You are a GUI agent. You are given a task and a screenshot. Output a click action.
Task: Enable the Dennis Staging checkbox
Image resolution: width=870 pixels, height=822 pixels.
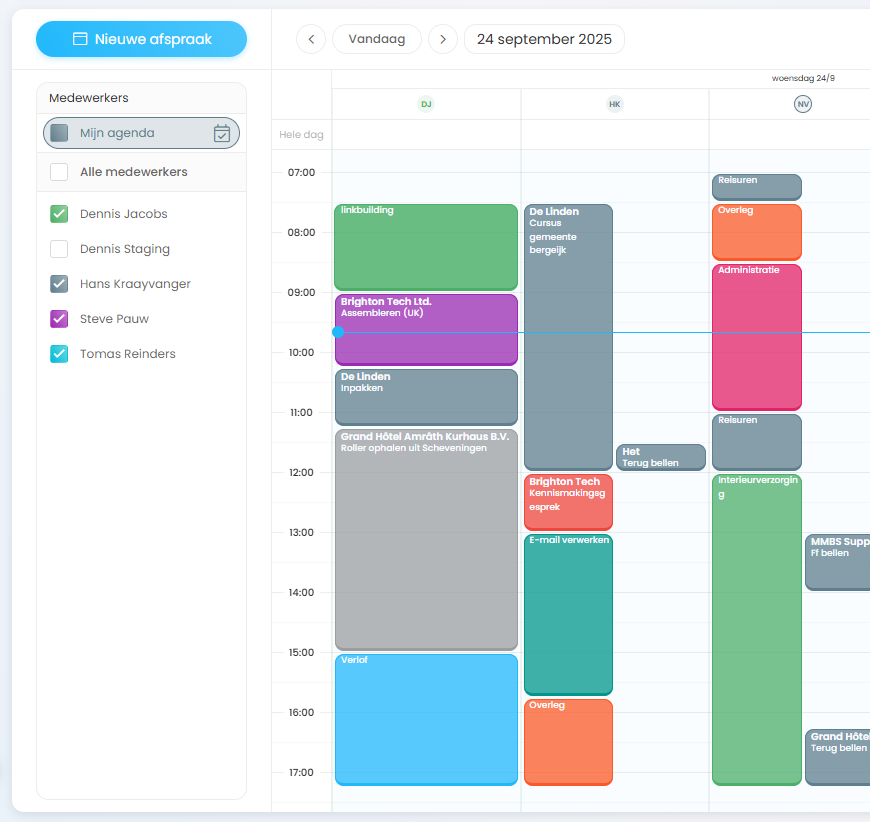tap(59, 249)
